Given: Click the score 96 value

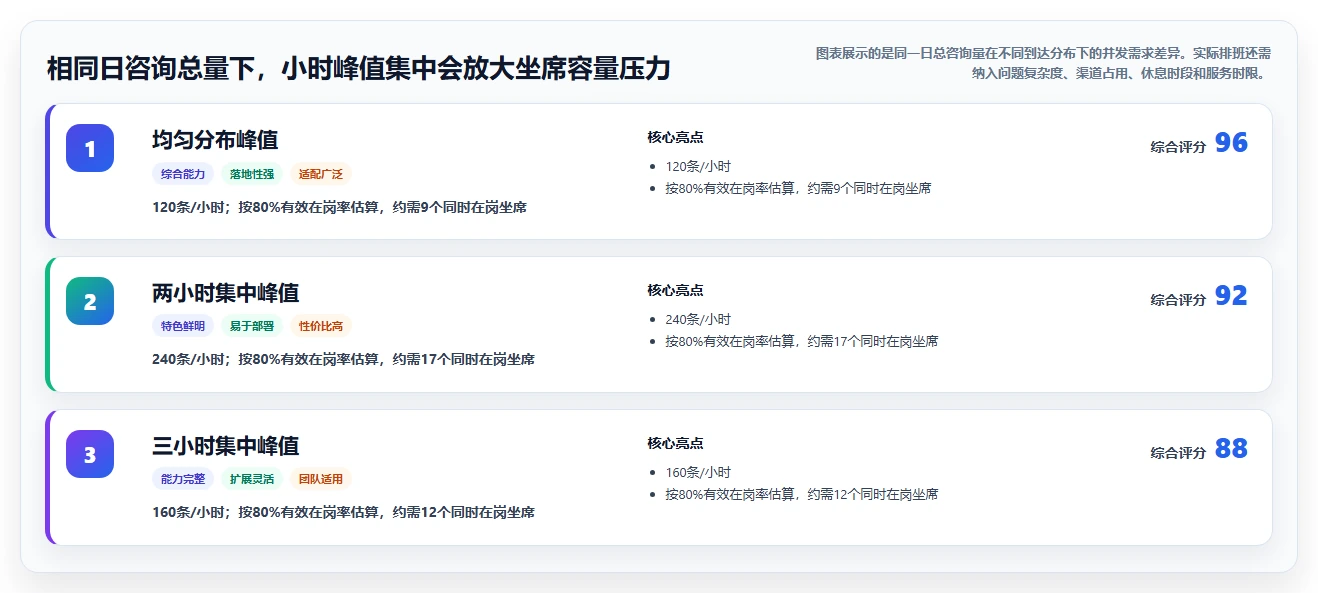Looking at the screenshot, I should coord(1231,143).
